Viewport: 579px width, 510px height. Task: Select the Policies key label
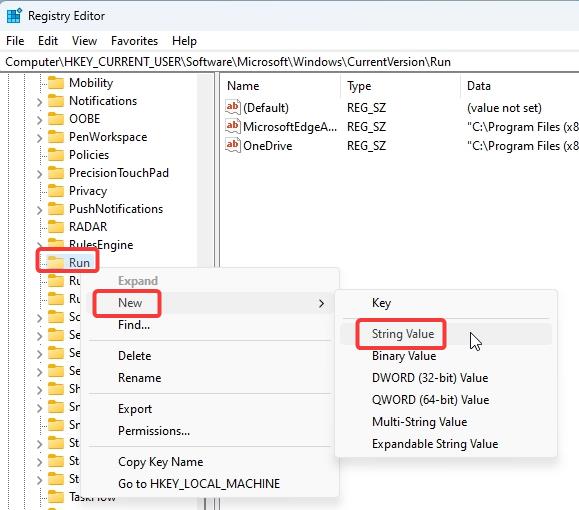pos(89,155)
